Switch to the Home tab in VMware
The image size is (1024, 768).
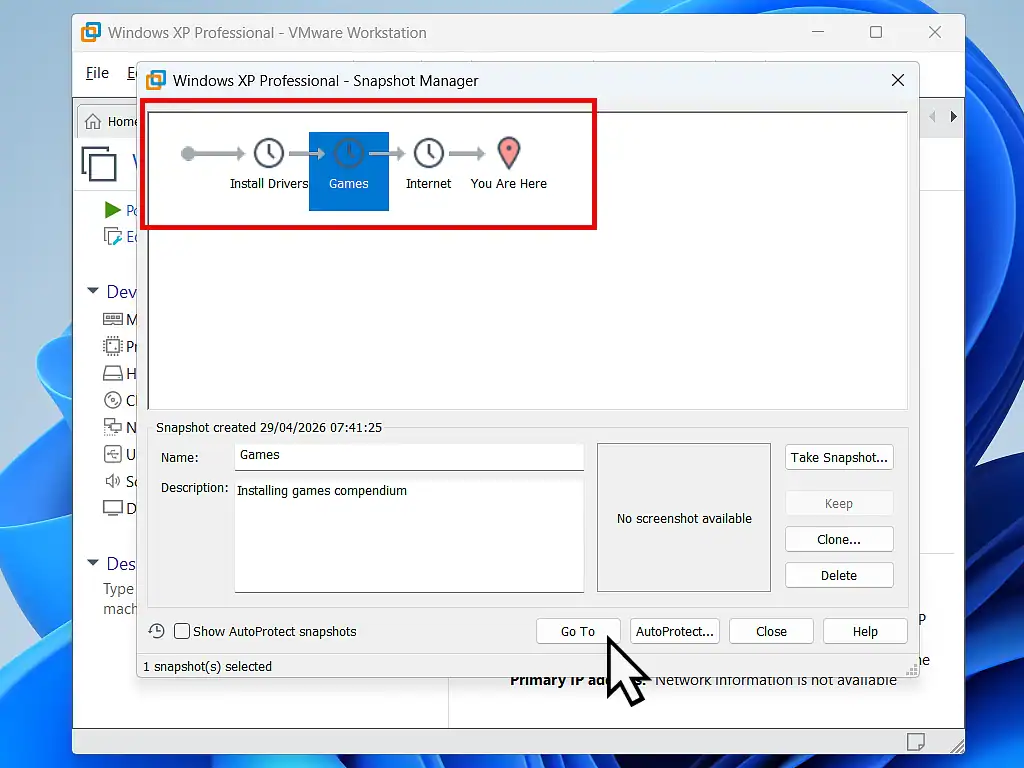(x=109, y=121)
